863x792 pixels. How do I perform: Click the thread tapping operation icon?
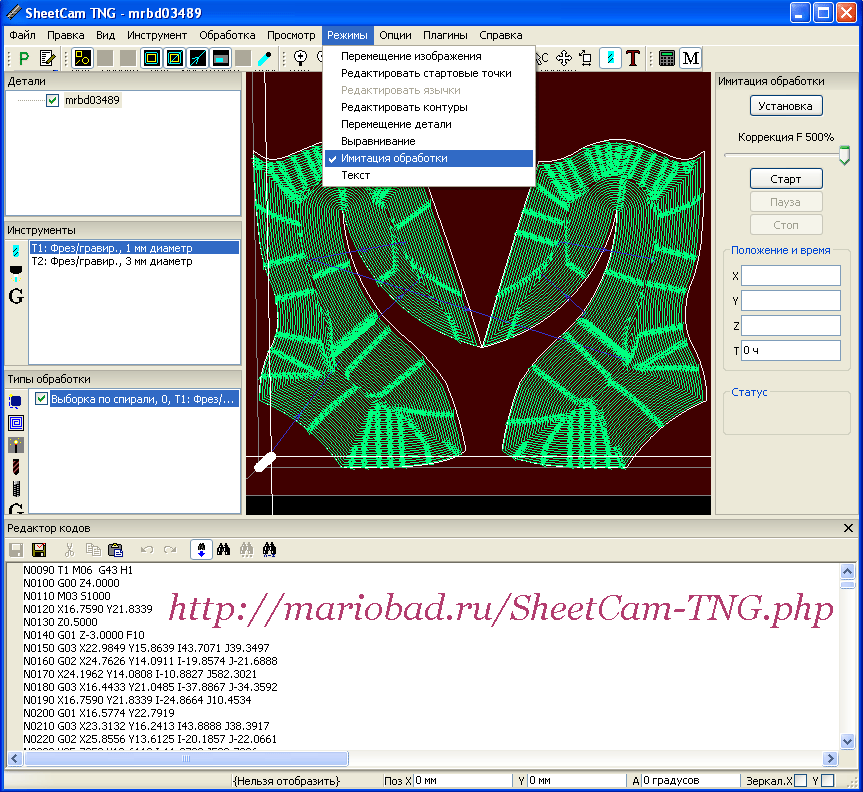[x=16, y=489]
